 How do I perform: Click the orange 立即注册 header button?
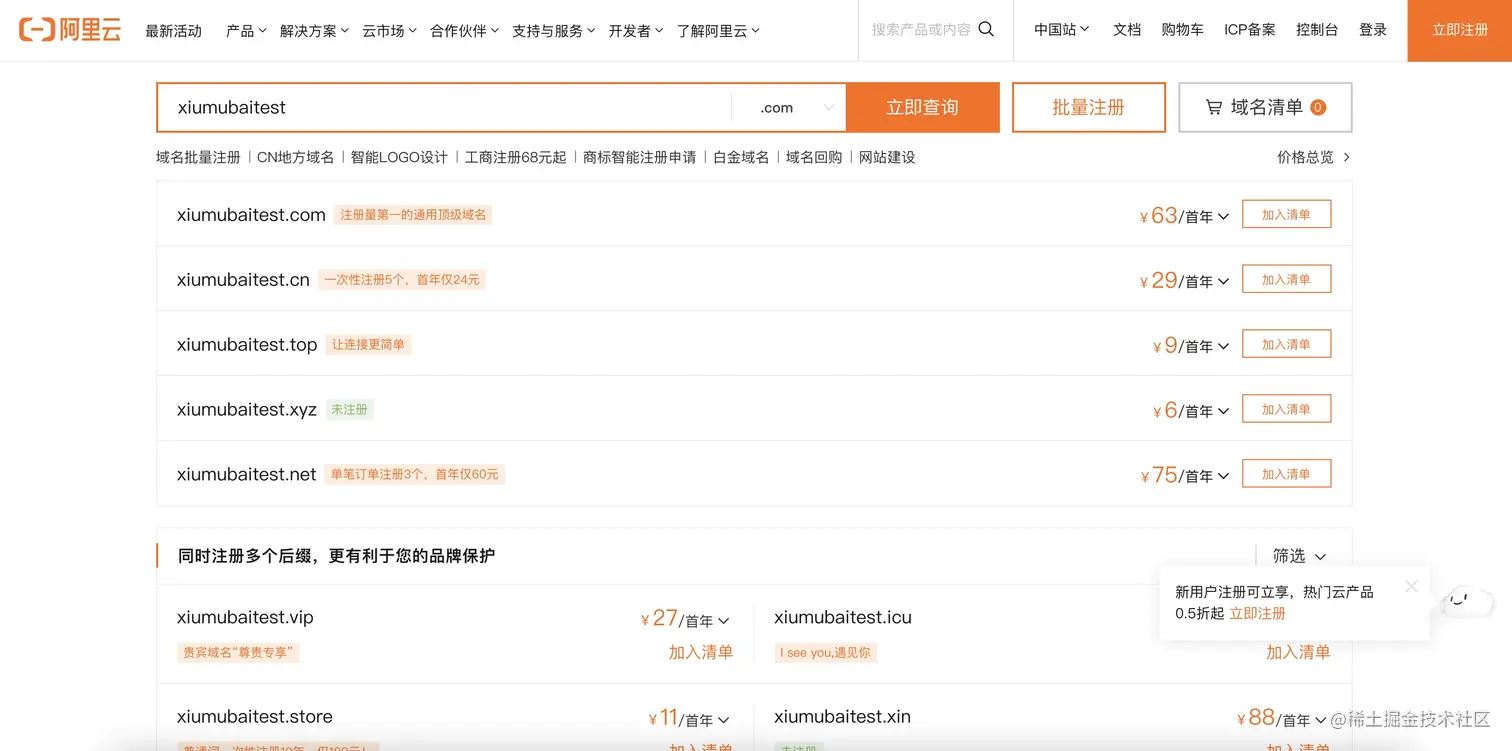tap(1459, 30)
